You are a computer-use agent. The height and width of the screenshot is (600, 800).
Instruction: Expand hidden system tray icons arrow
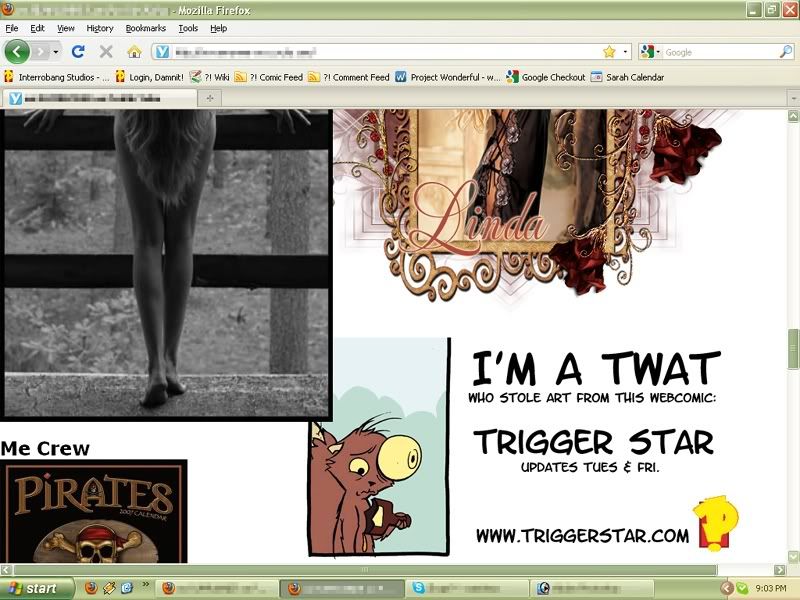click(x=727, y=588)
